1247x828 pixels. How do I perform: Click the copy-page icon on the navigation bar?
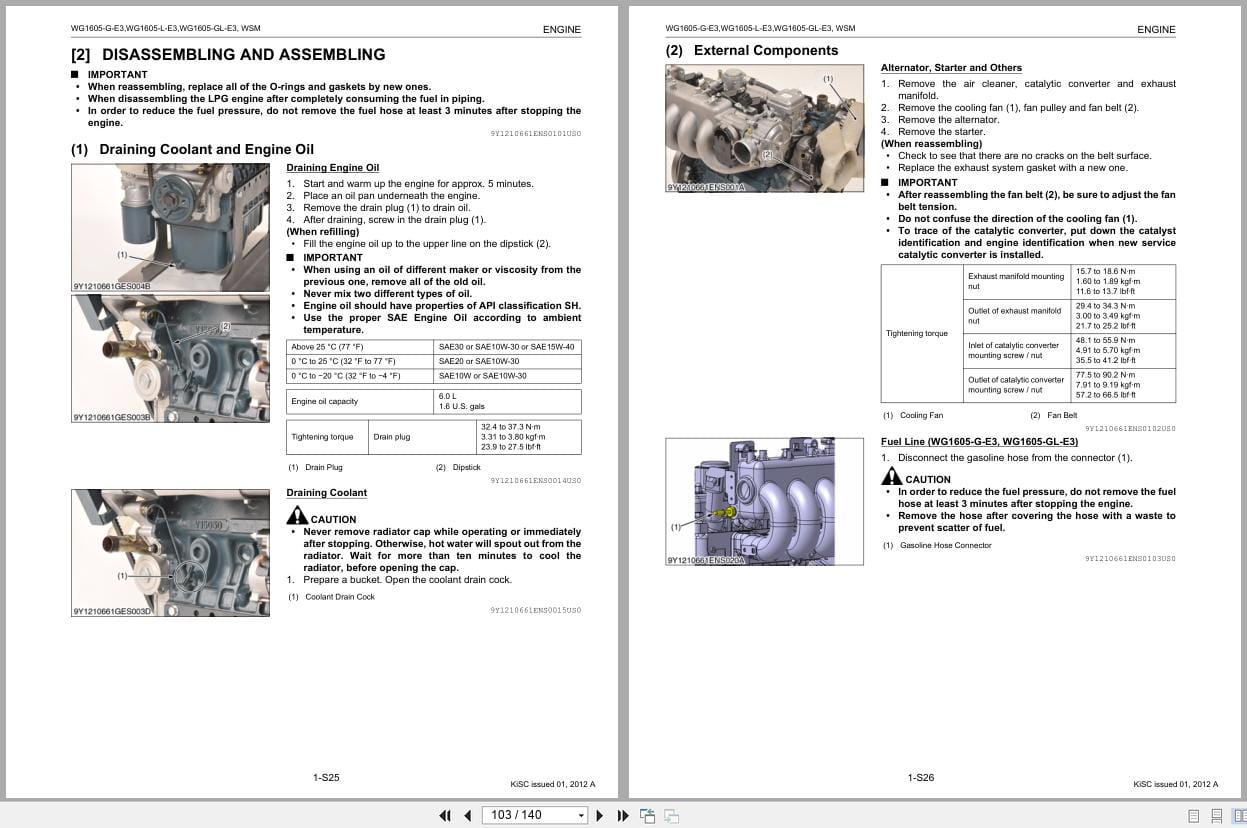[671, 816]
